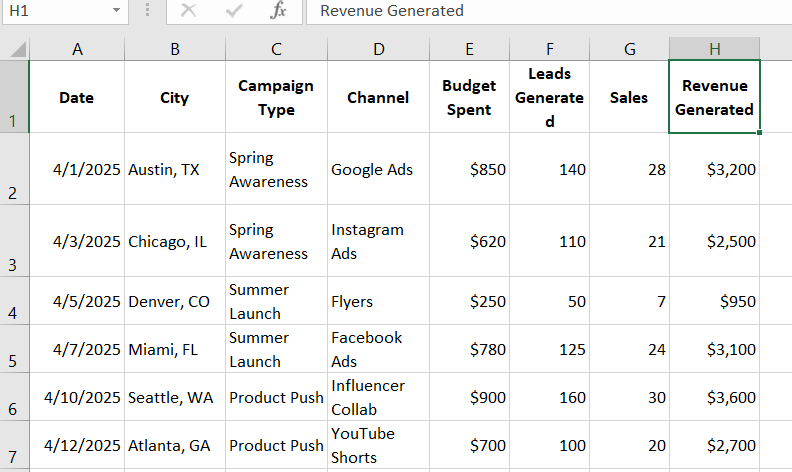Select column A header

click(x=77, y=49)
